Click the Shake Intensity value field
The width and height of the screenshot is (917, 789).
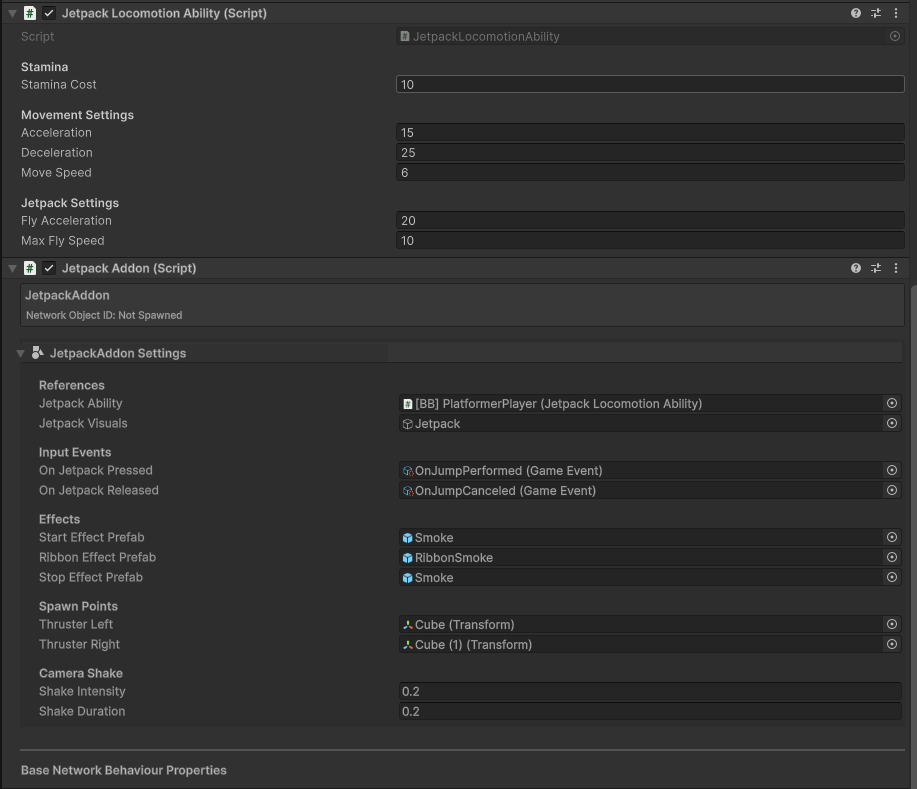coord(650,692)
